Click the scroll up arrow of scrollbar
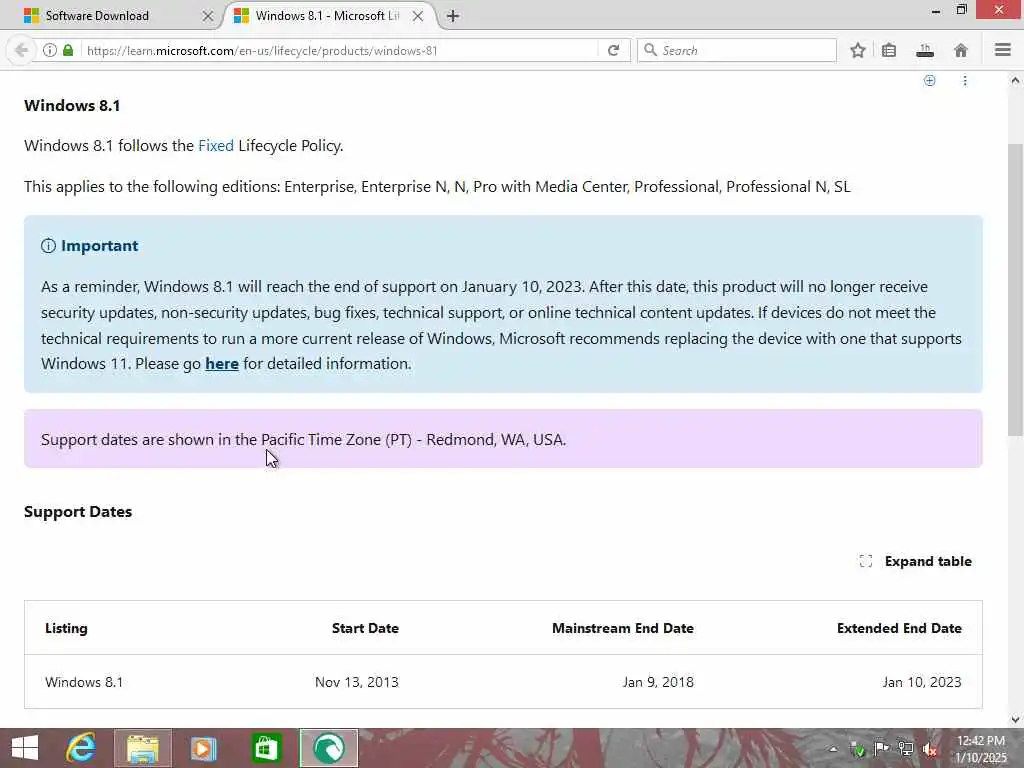 [x=1015, y=80]
